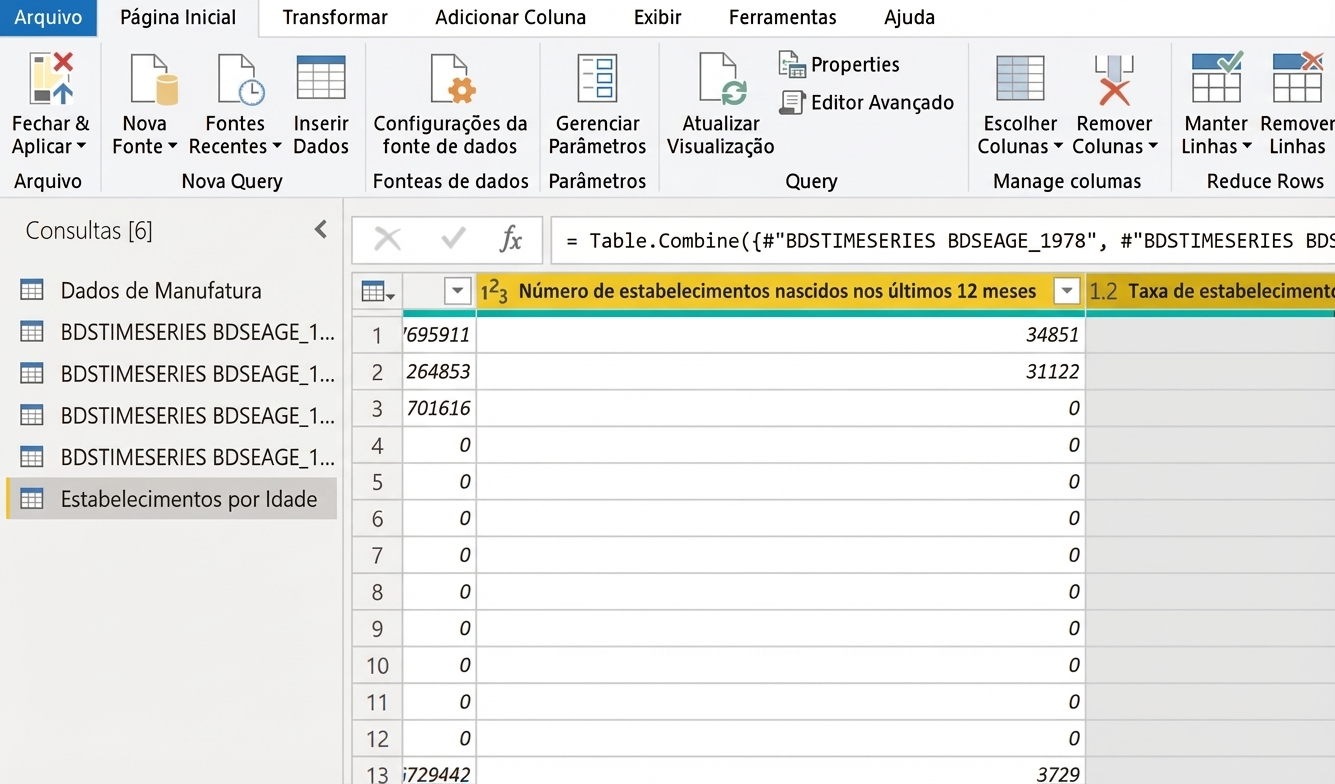Viewport: 1335px width, 784px height.
Task: Click the 123 data type icon of Número column
Action: point(494,292)
